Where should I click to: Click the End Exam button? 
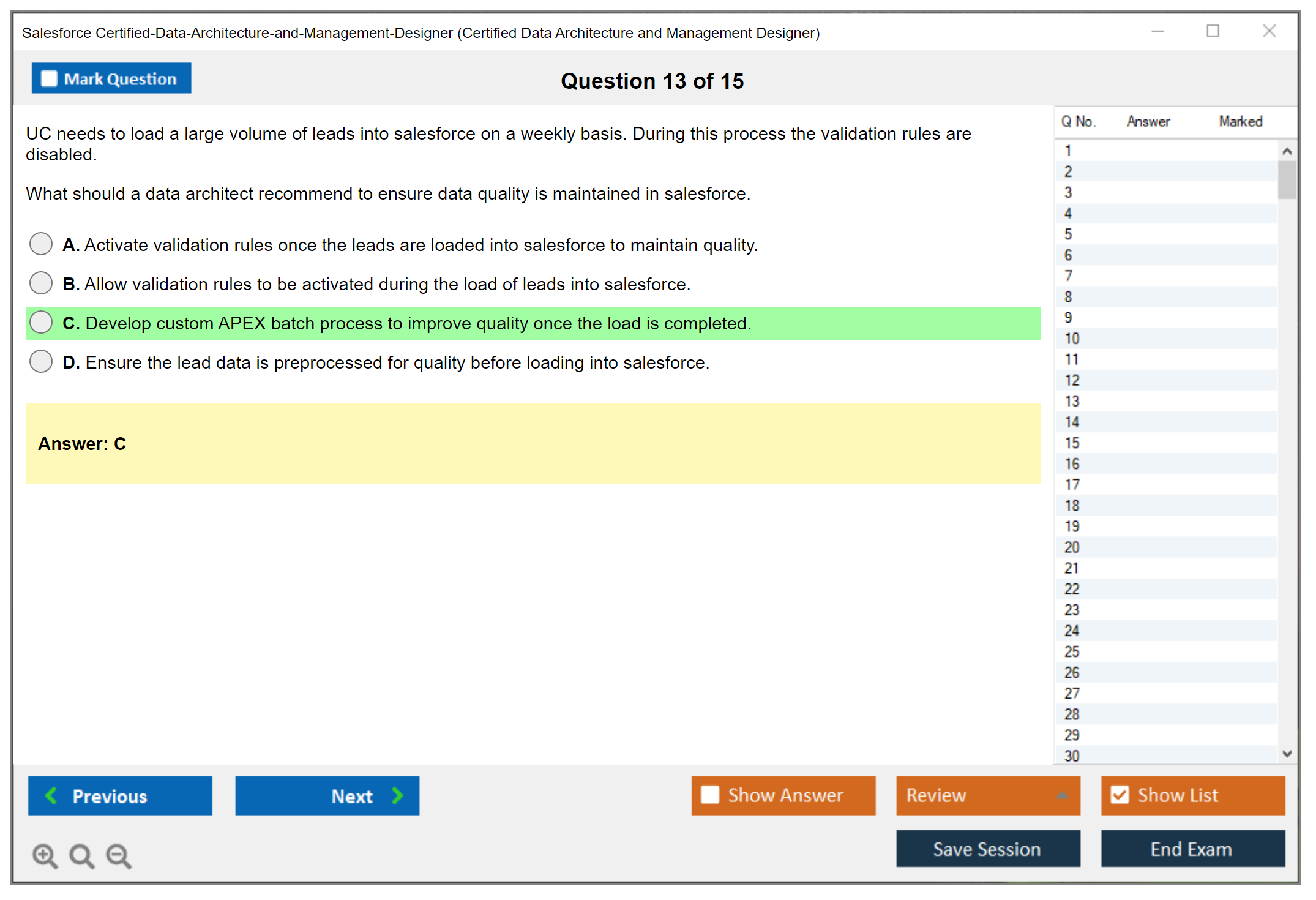click(1192, 849)
